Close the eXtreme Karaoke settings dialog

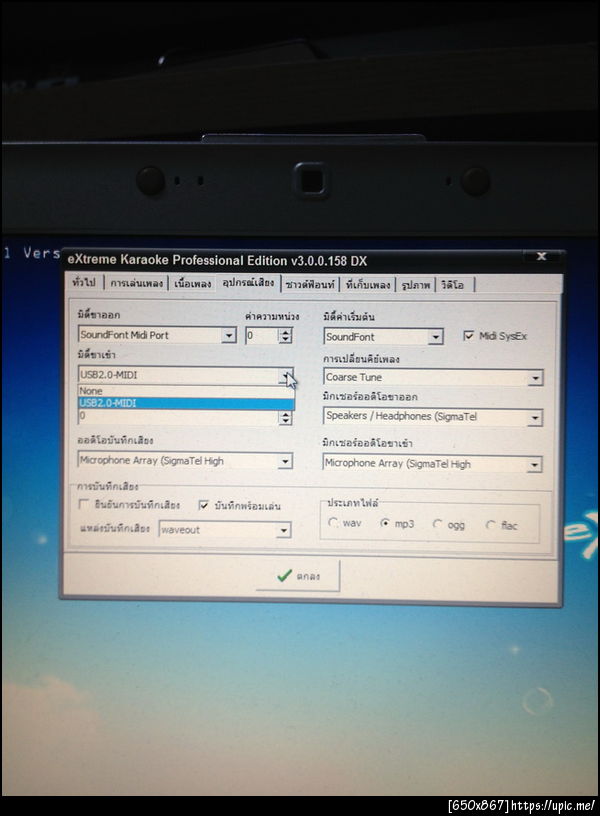click(x=541, y=256)
